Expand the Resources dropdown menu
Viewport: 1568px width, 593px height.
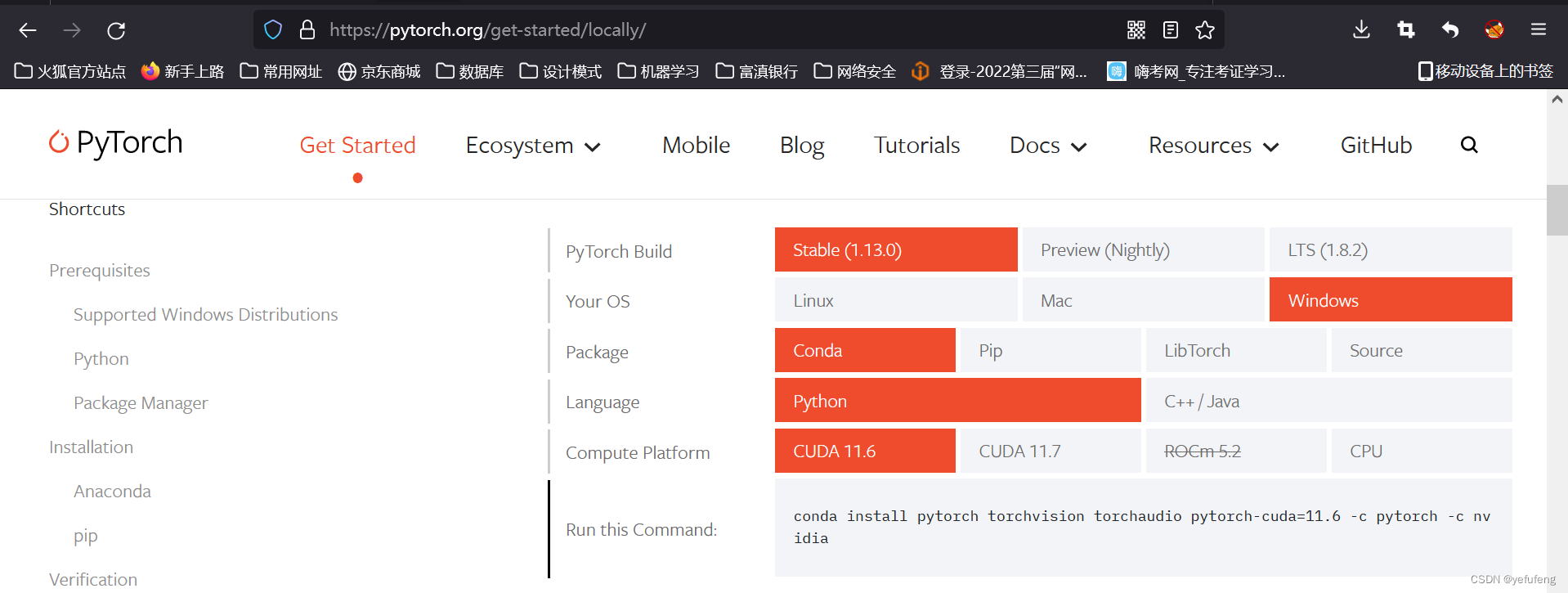pyautogui.click(x=1214, y=146)
